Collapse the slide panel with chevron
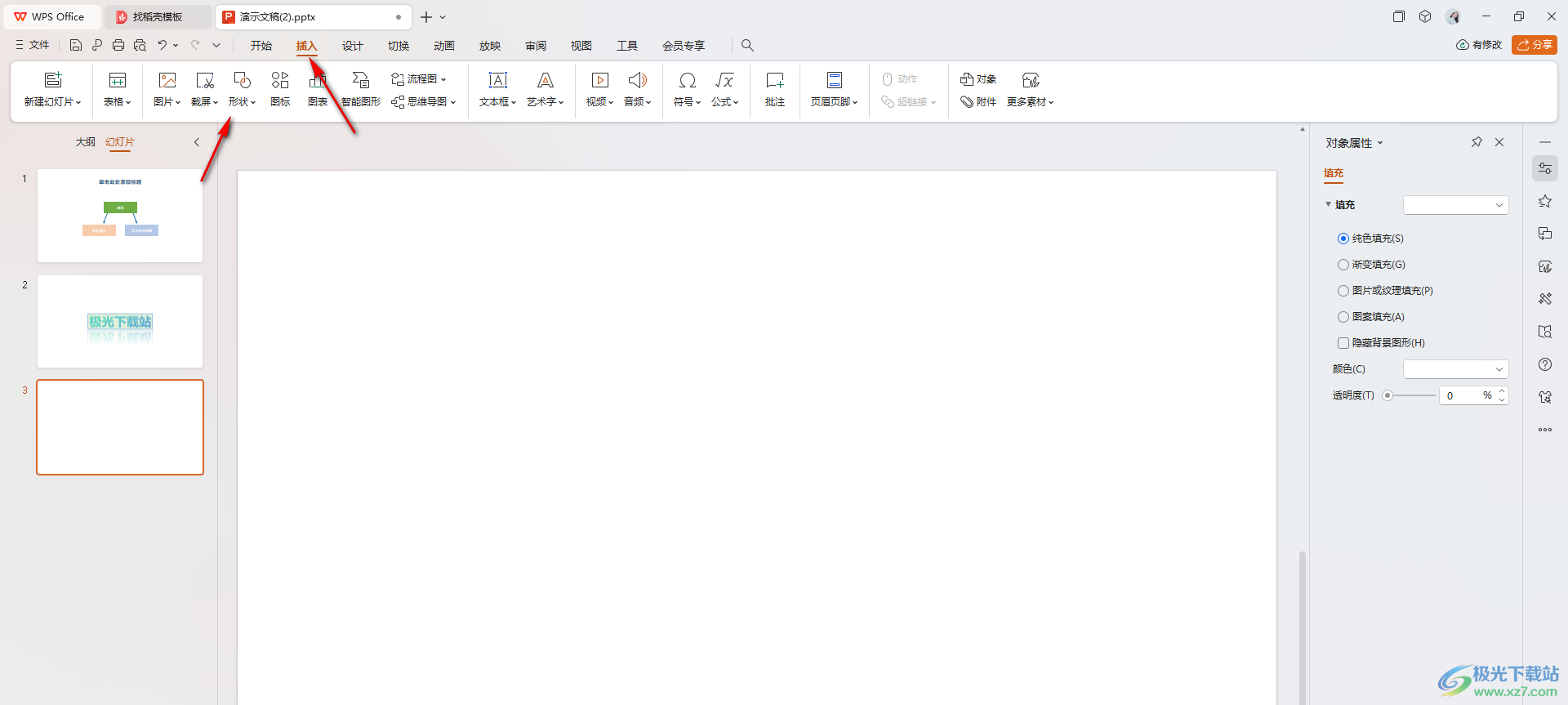This screenshot has width=1568, height=705. [x=197, y=142]
